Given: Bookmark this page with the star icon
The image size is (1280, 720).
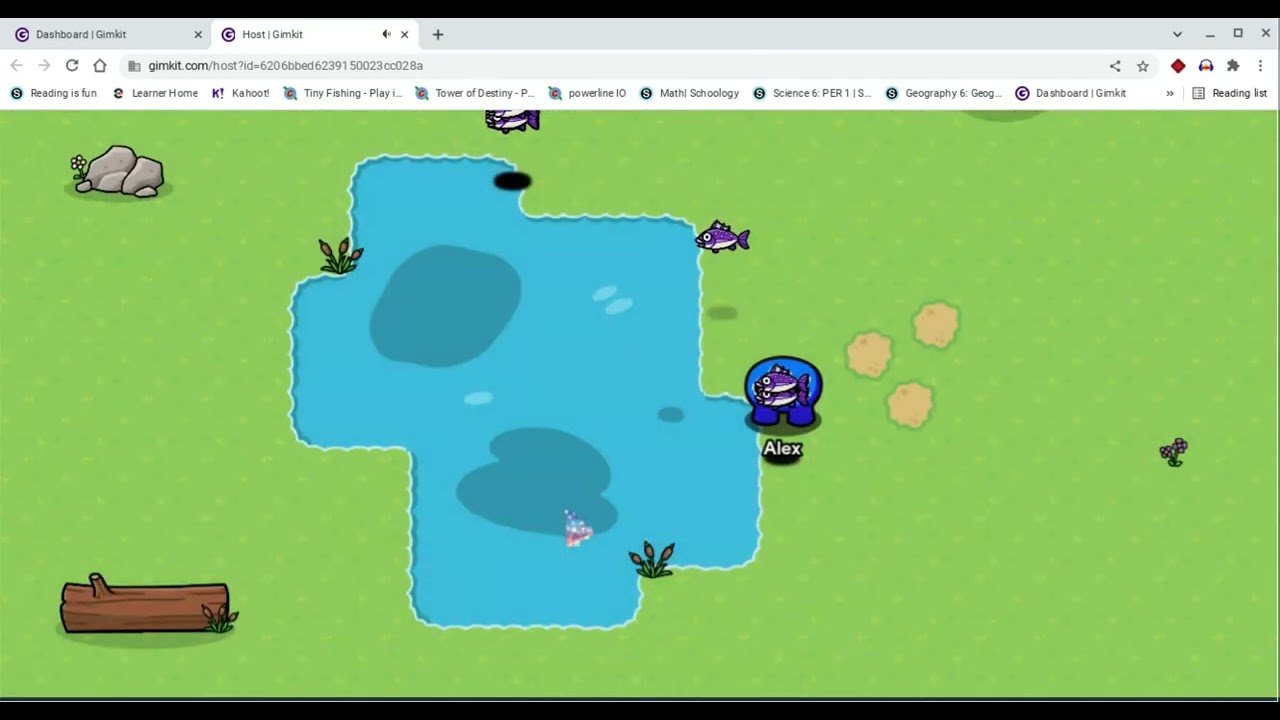Looking at the screenshot, I should [1143, 66].
